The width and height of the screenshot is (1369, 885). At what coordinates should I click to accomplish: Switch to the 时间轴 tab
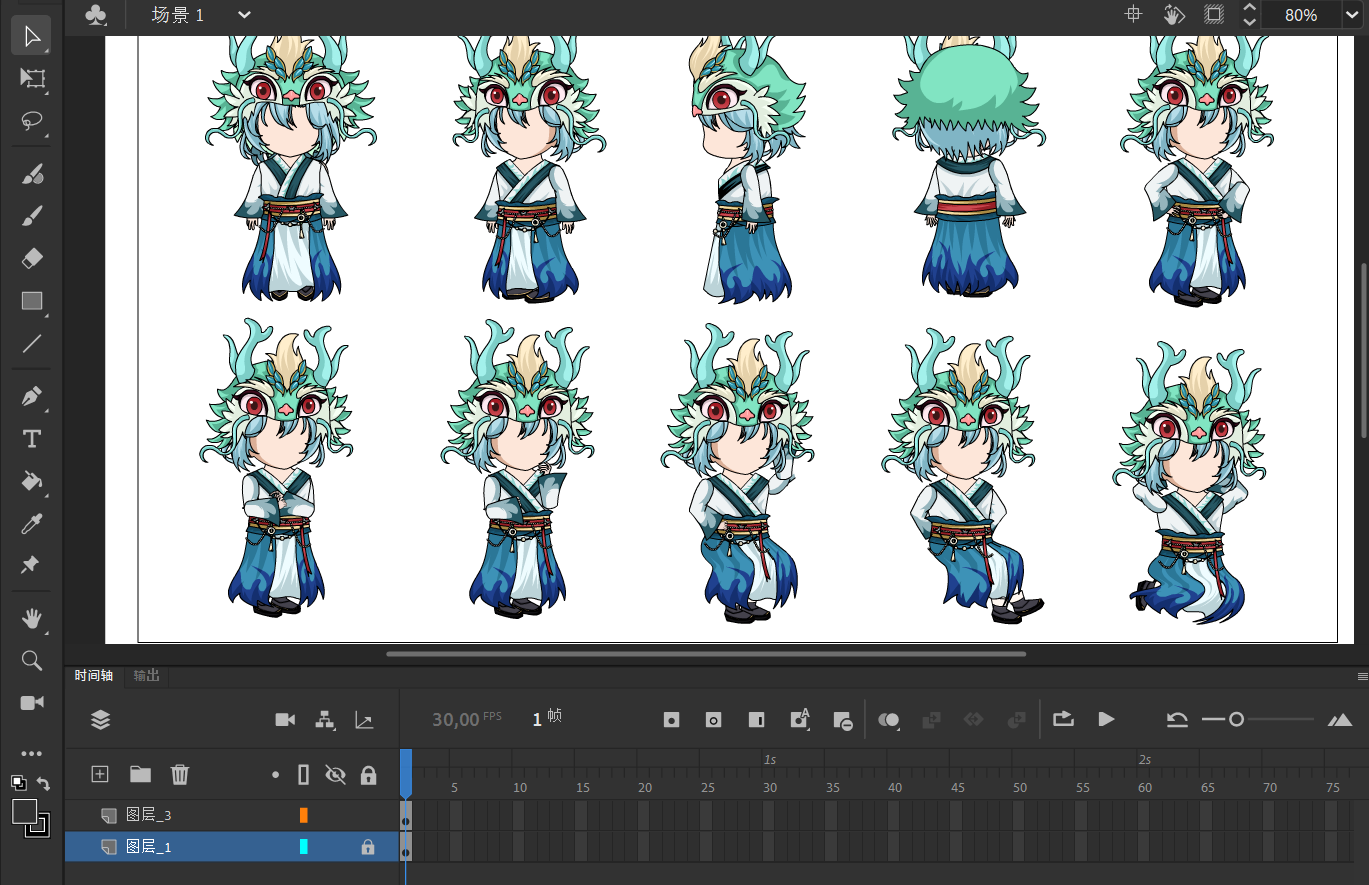click(x=94, y=675)
